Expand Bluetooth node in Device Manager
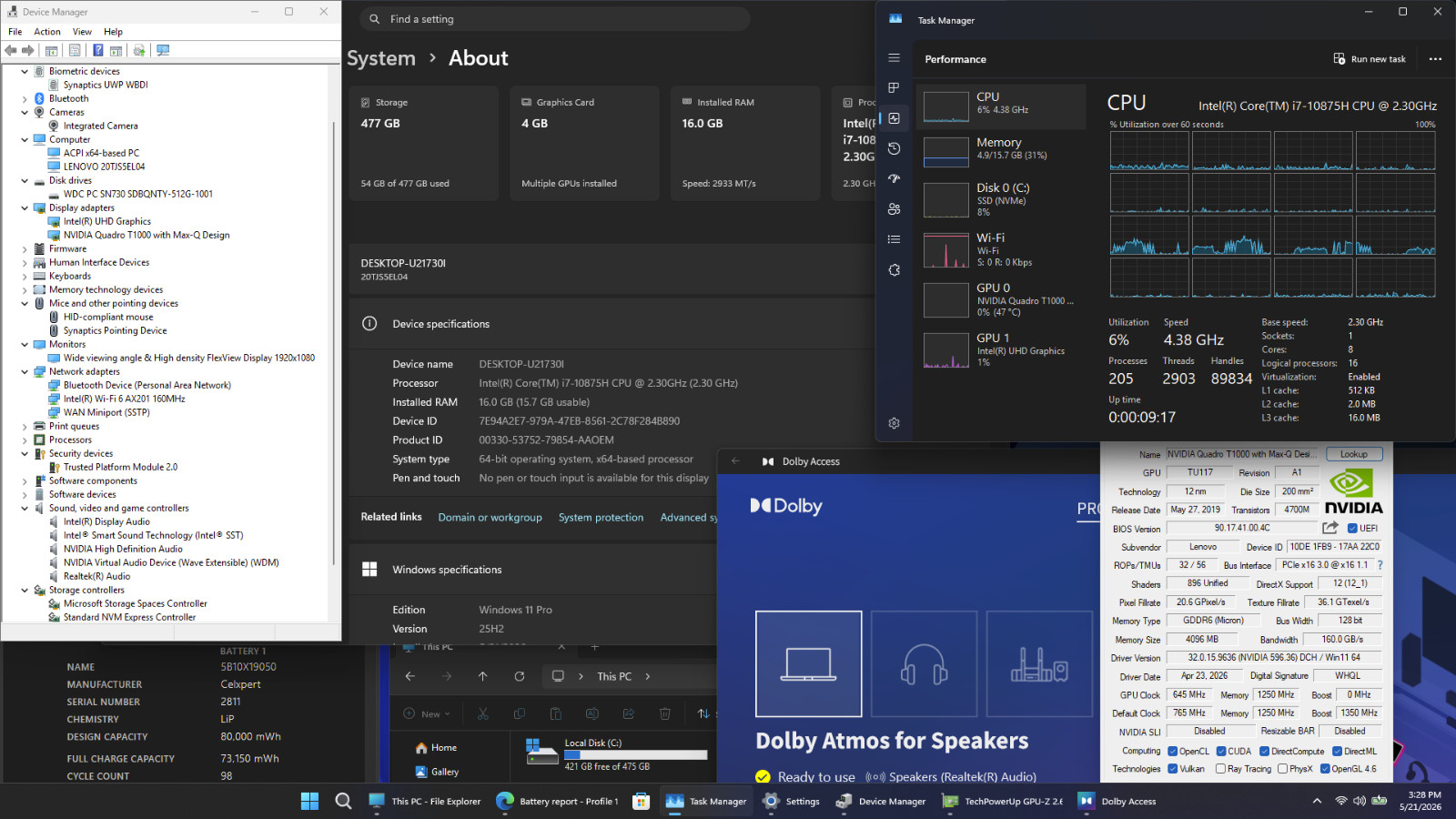1456x819 pixels. (x=25, y=98)
